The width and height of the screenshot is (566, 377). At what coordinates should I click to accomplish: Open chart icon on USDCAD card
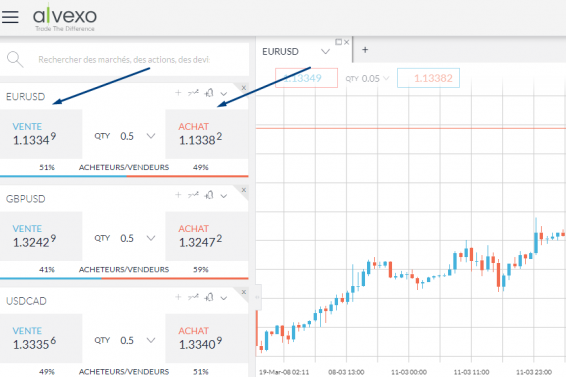(193, 297)
